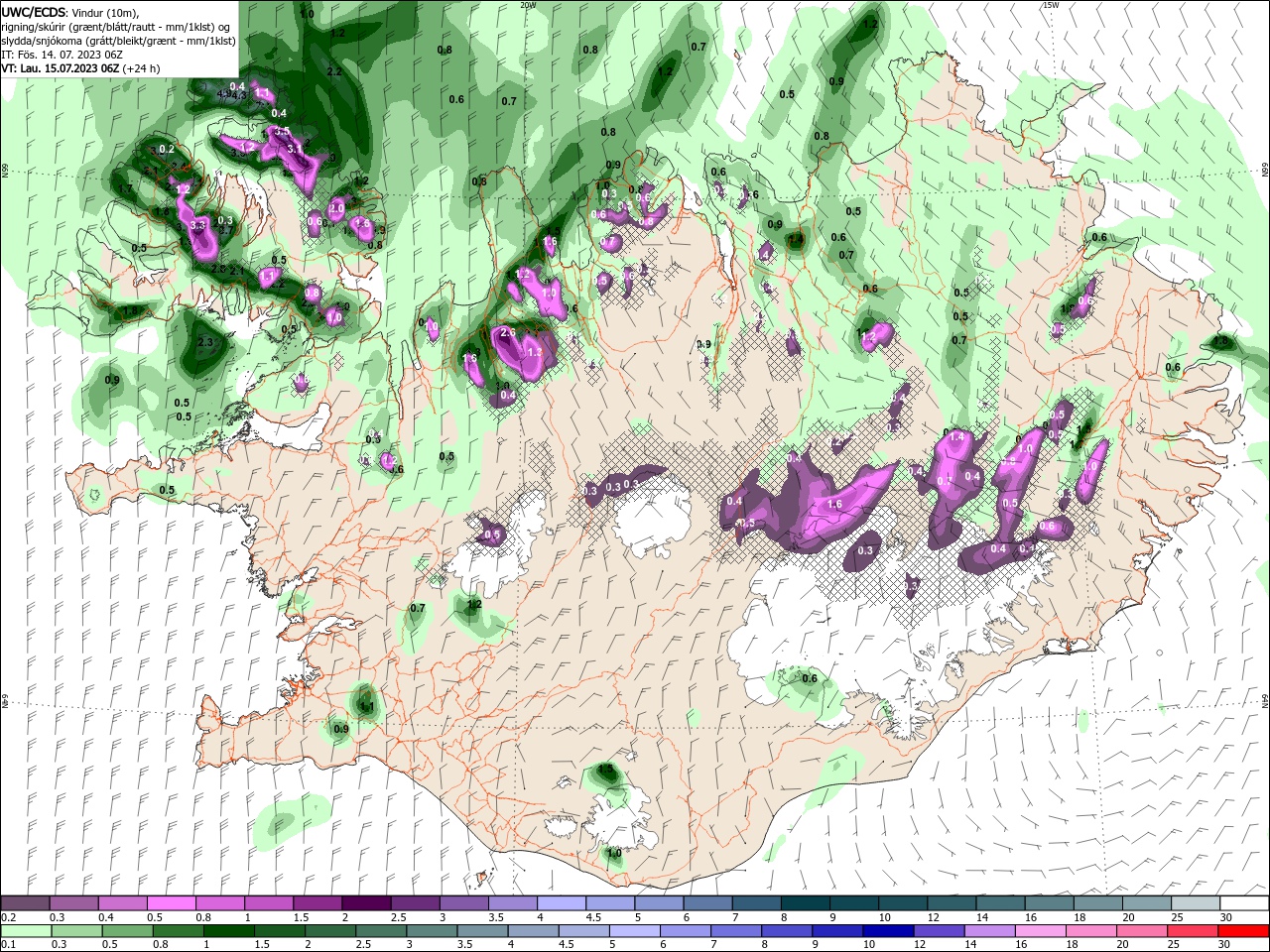Viewport: 1270px width, 952px height.
Task: Click the bright red rain swatch after 30
Action: (x=1243, y=930)
